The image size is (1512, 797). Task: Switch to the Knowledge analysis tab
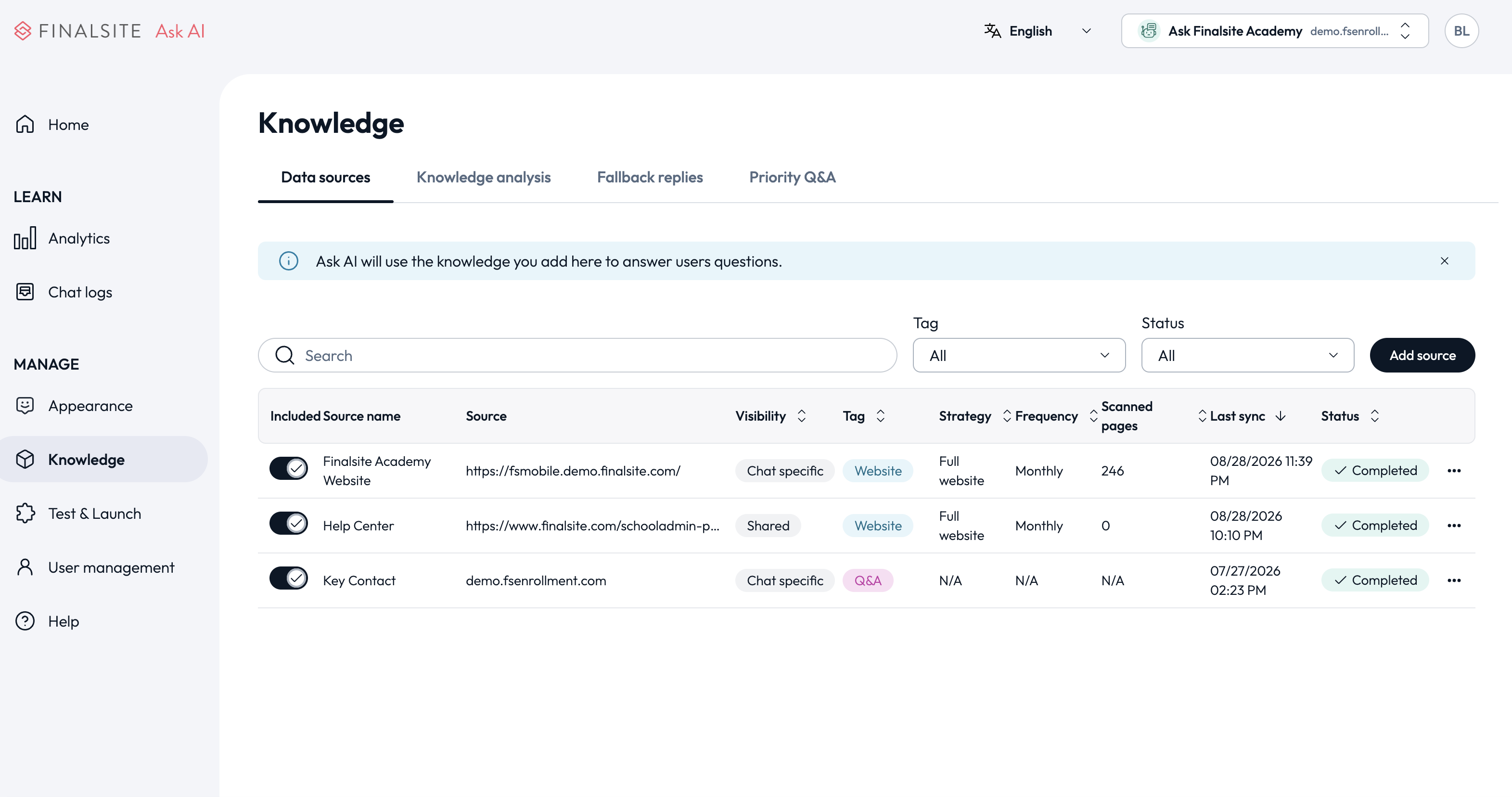(x=484, y=177)
